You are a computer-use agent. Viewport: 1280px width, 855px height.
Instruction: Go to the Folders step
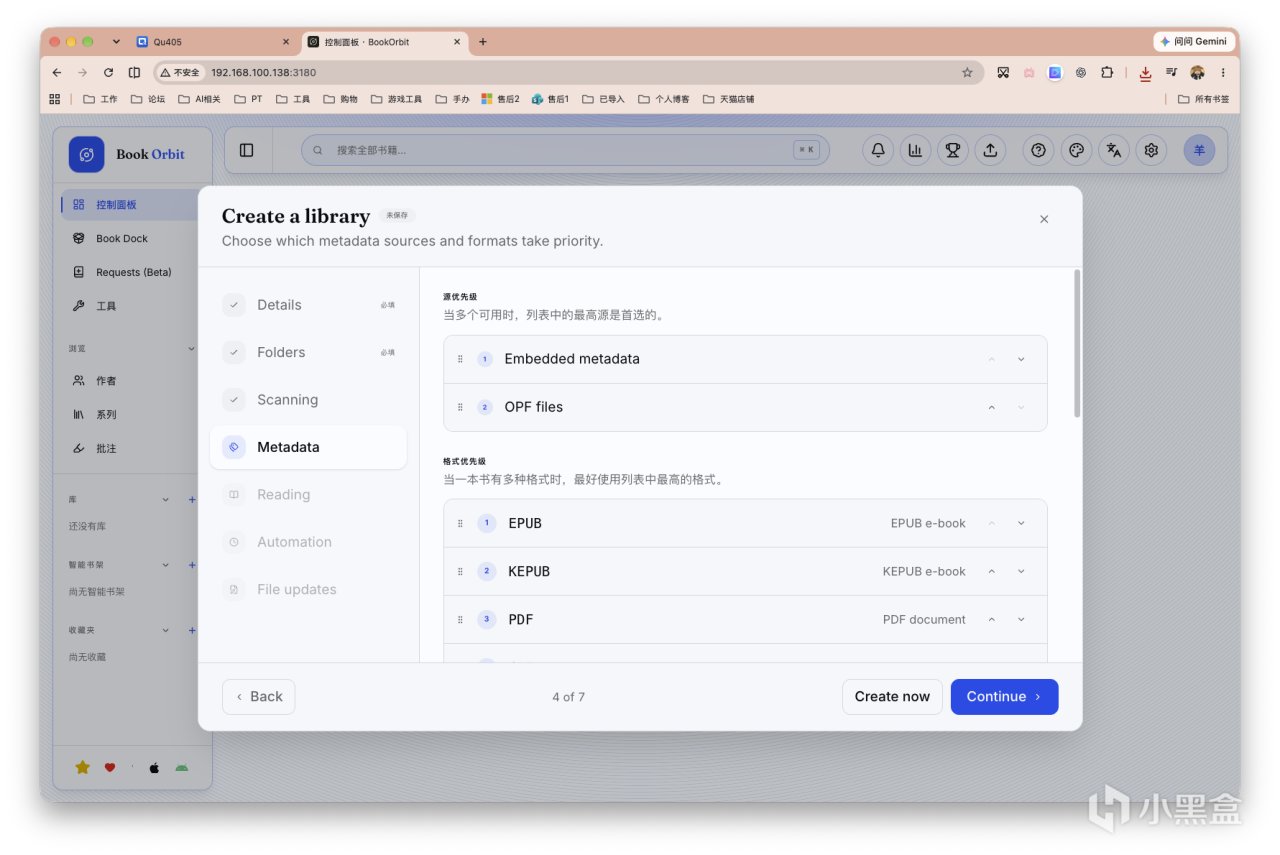[309, 352]
